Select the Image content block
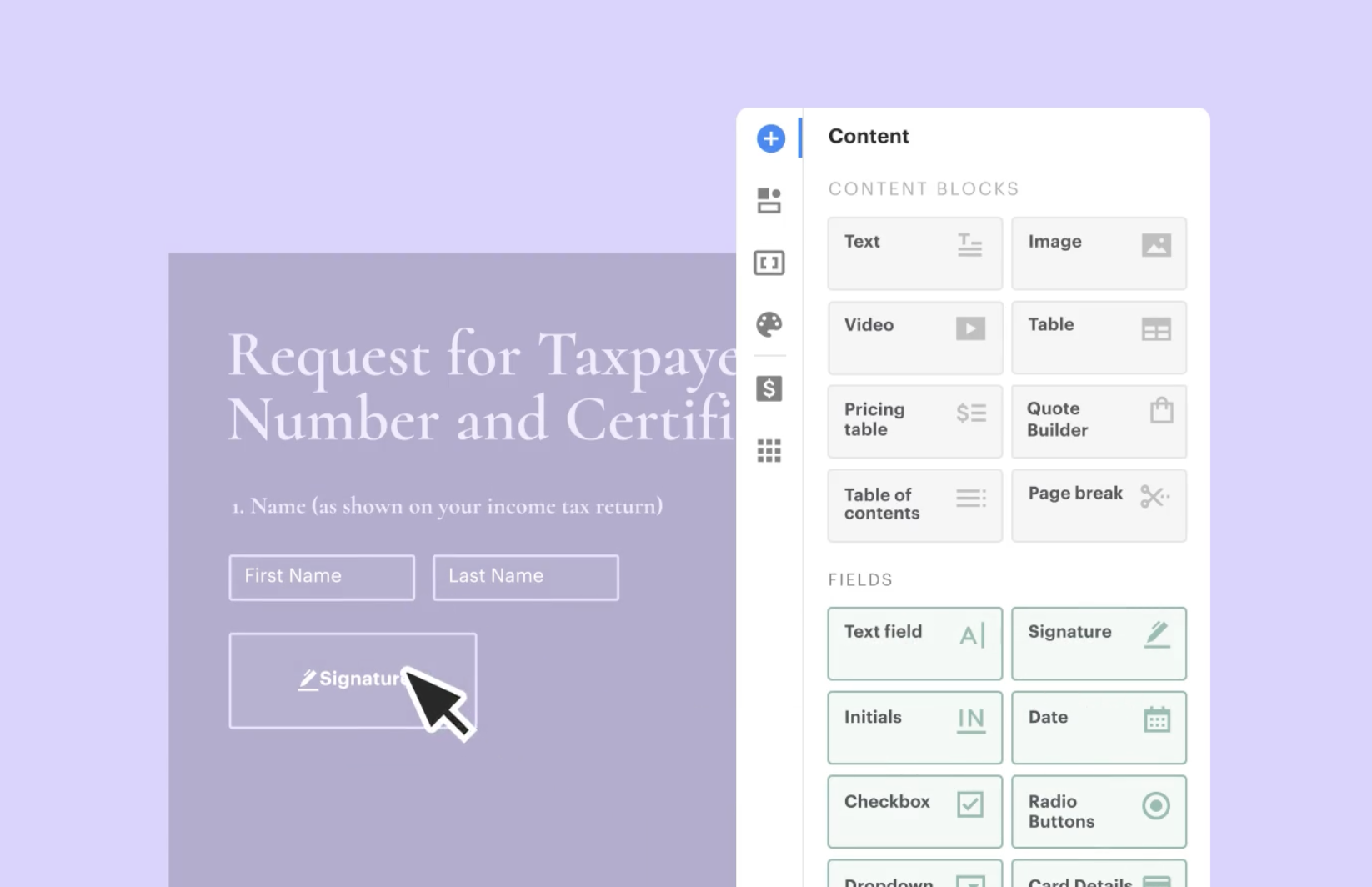1372x887 pixels. 1098,253
